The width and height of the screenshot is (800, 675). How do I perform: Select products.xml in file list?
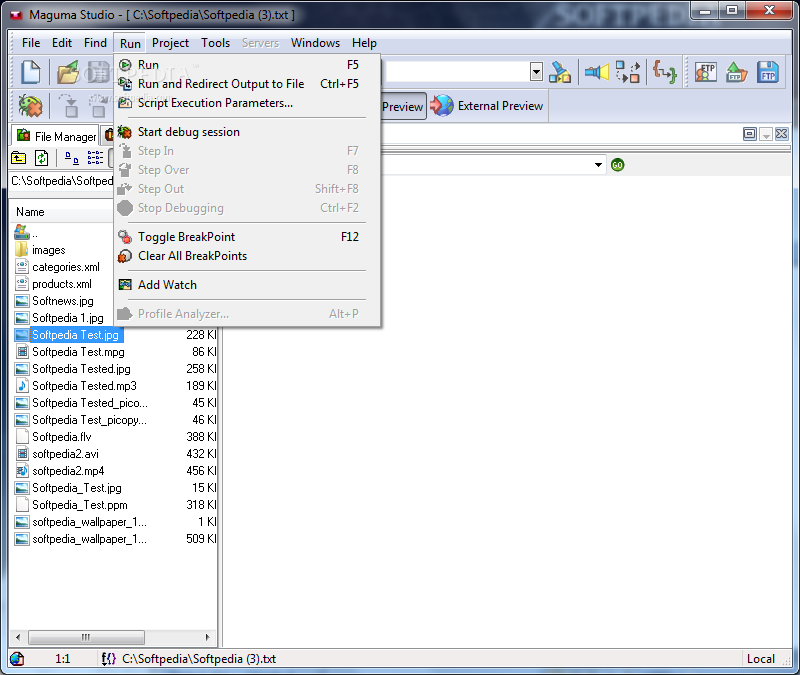click(62, 284)
